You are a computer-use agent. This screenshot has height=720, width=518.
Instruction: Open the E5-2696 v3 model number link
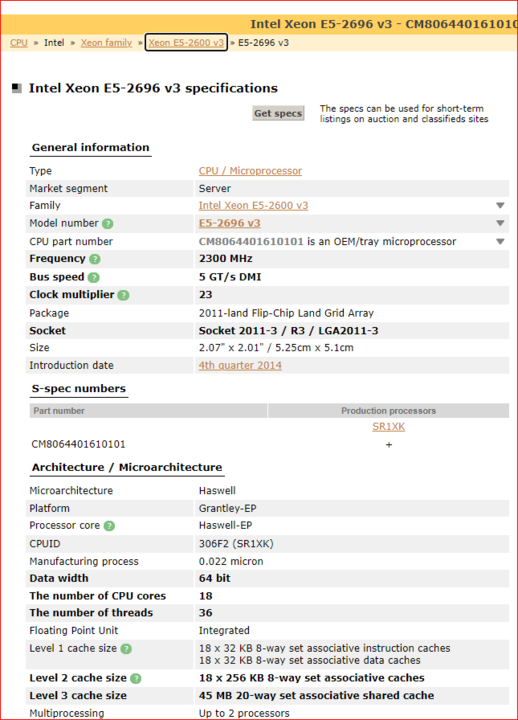coord(229,223)
